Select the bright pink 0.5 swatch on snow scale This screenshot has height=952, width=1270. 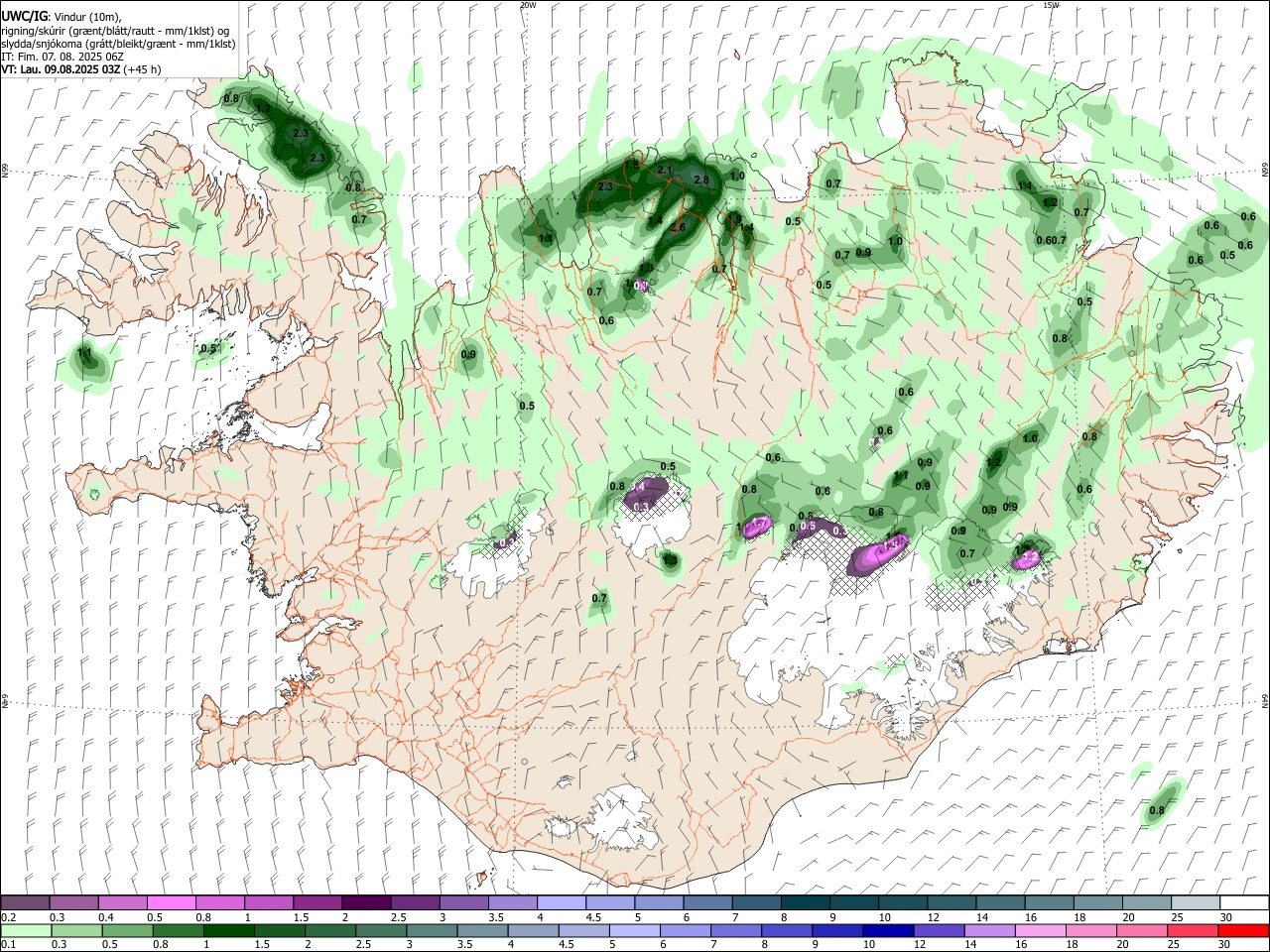point(171,902)
